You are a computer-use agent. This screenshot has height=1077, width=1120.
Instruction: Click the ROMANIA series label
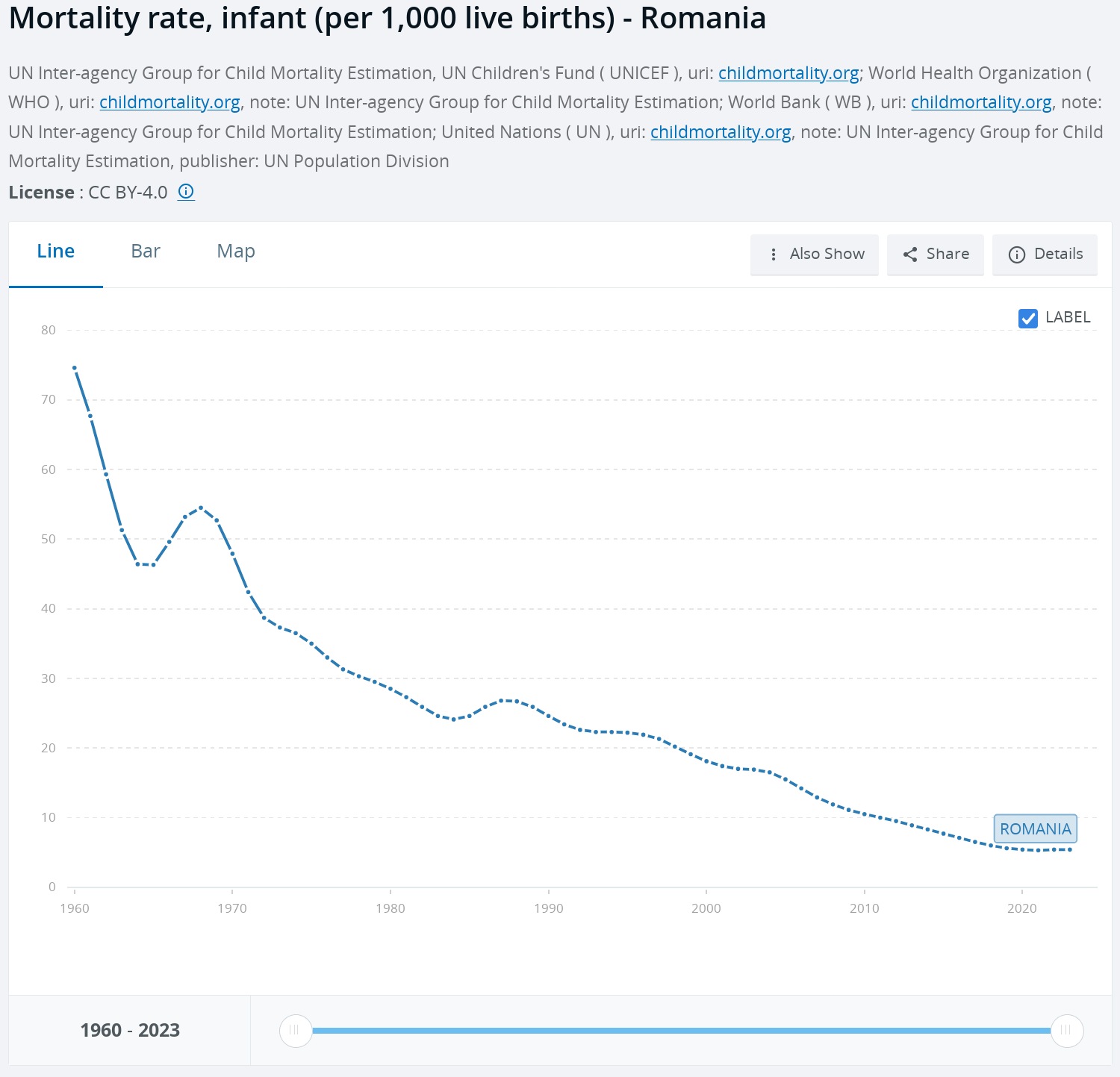tap(1035, 828)
